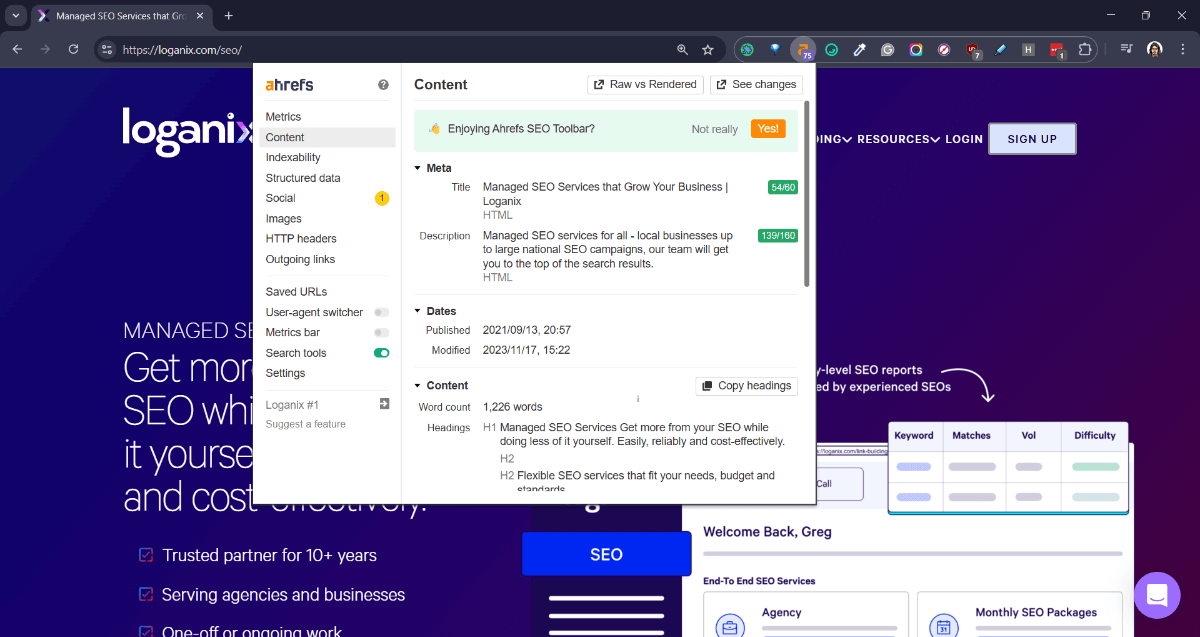Click the Ahrefs logo in the panel

(289, 85)
